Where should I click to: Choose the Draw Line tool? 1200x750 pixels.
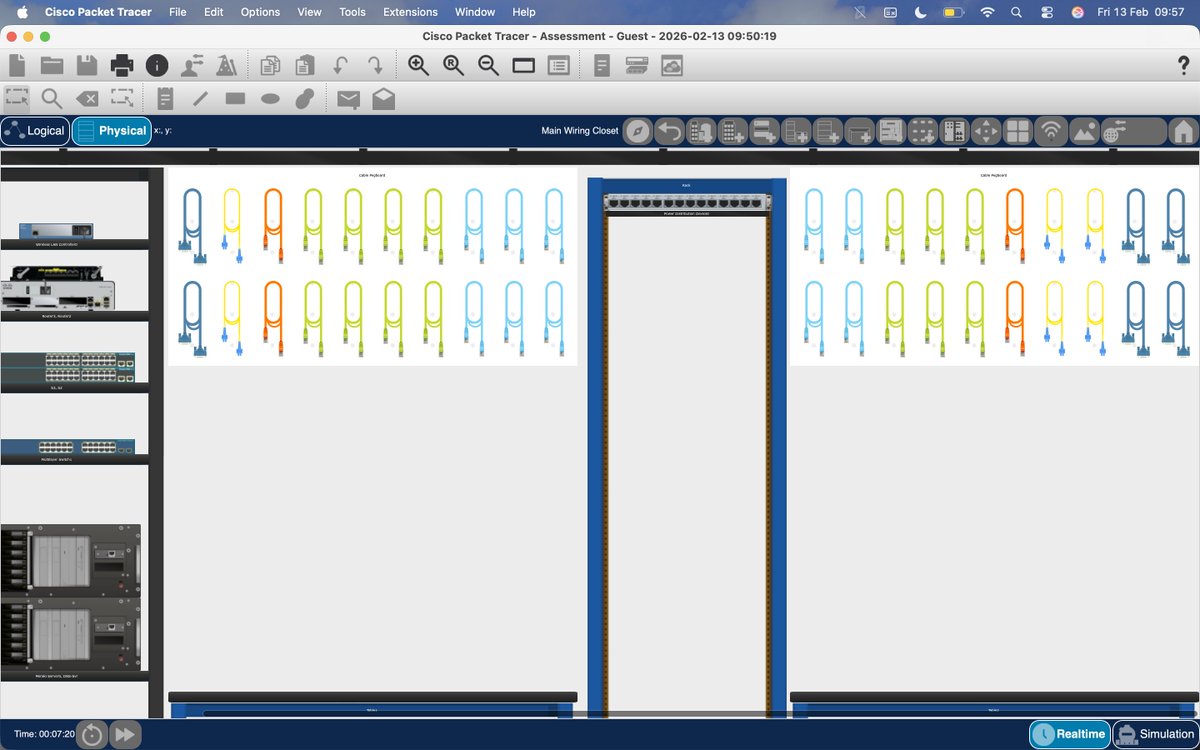pyautogui.click(x=200, y=98)
